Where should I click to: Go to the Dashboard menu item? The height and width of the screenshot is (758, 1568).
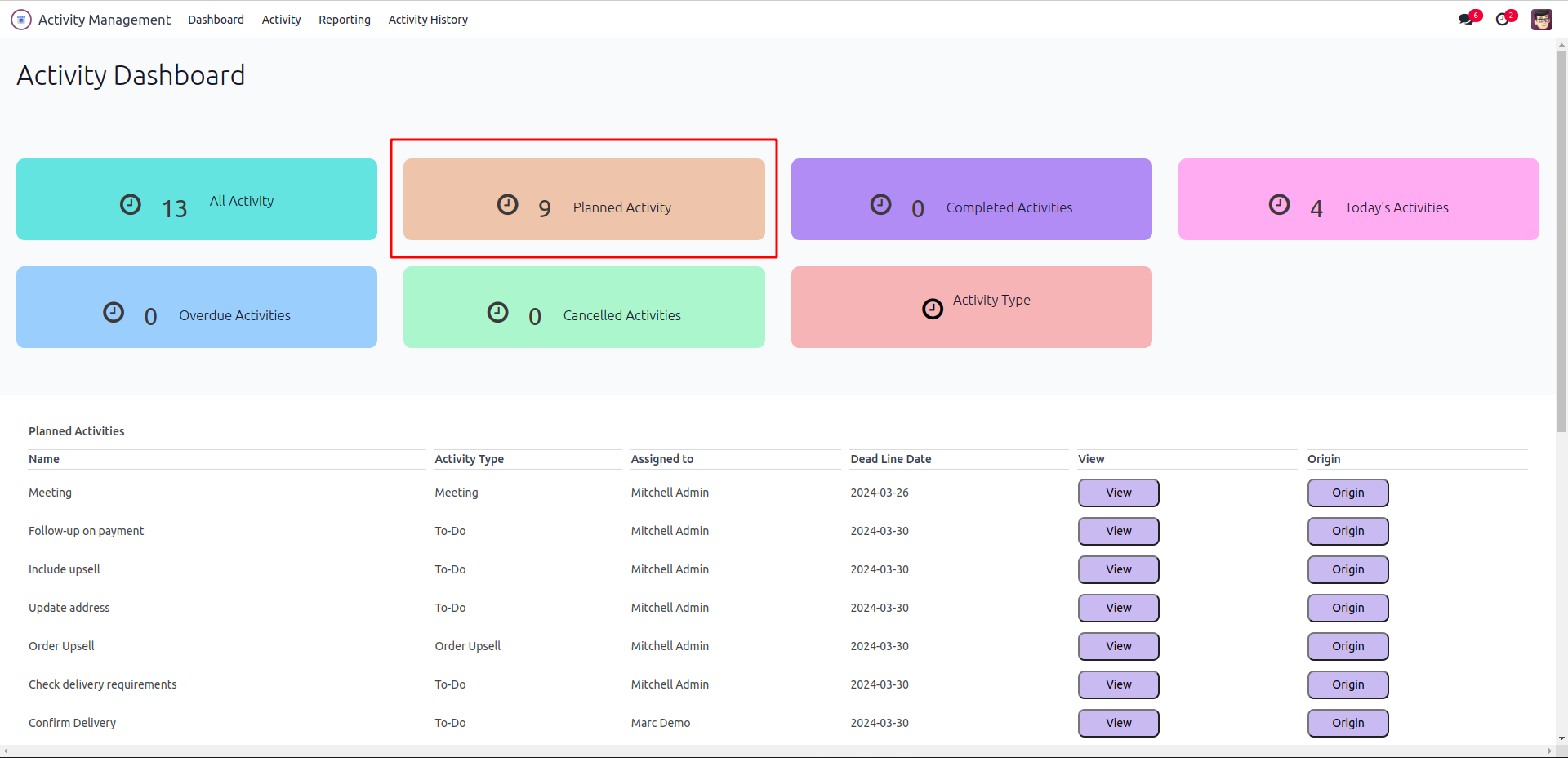tap(216, 20)
